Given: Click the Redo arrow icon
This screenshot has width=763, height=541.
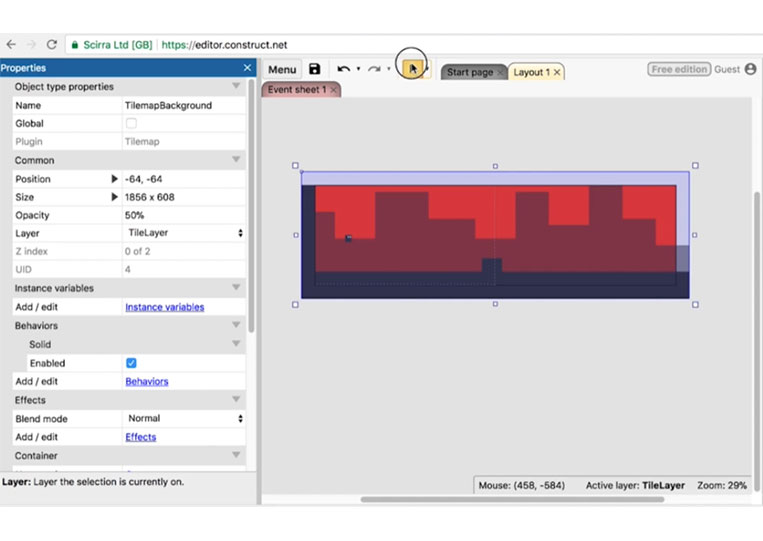Looking at the screenshot, I should pyautogui.click(x=374, y=69).
